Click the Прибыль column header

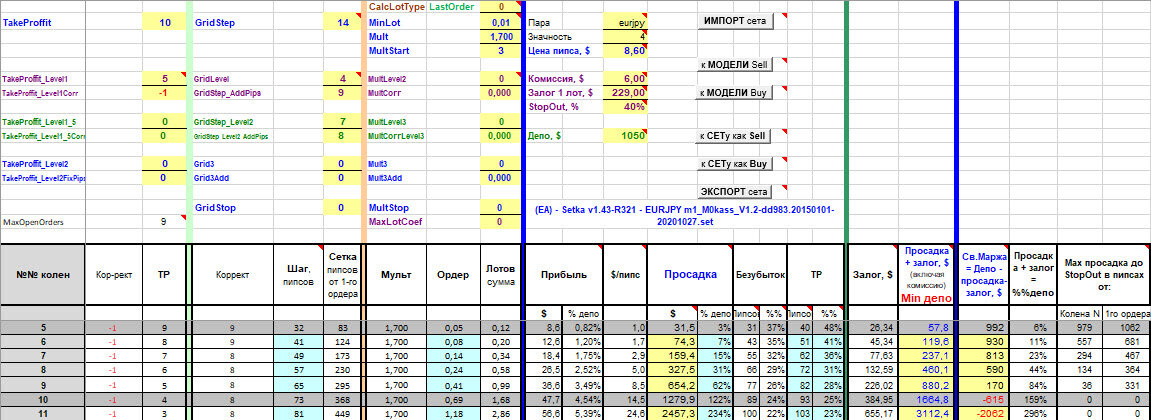(564, 275)
